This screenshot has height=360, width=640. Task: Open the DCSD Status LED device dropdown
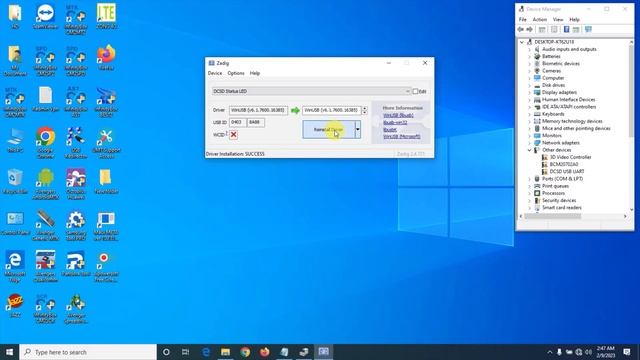311,91
